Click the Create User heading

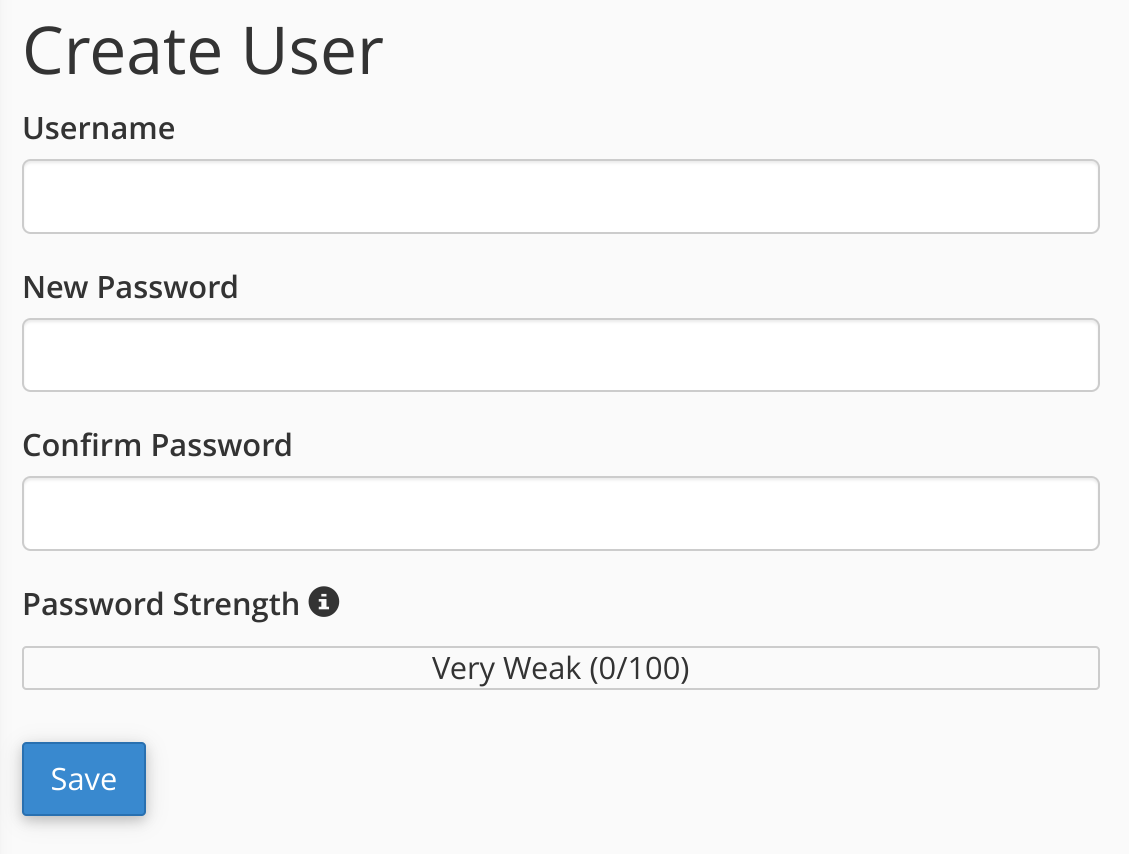(x=203, y=52)
